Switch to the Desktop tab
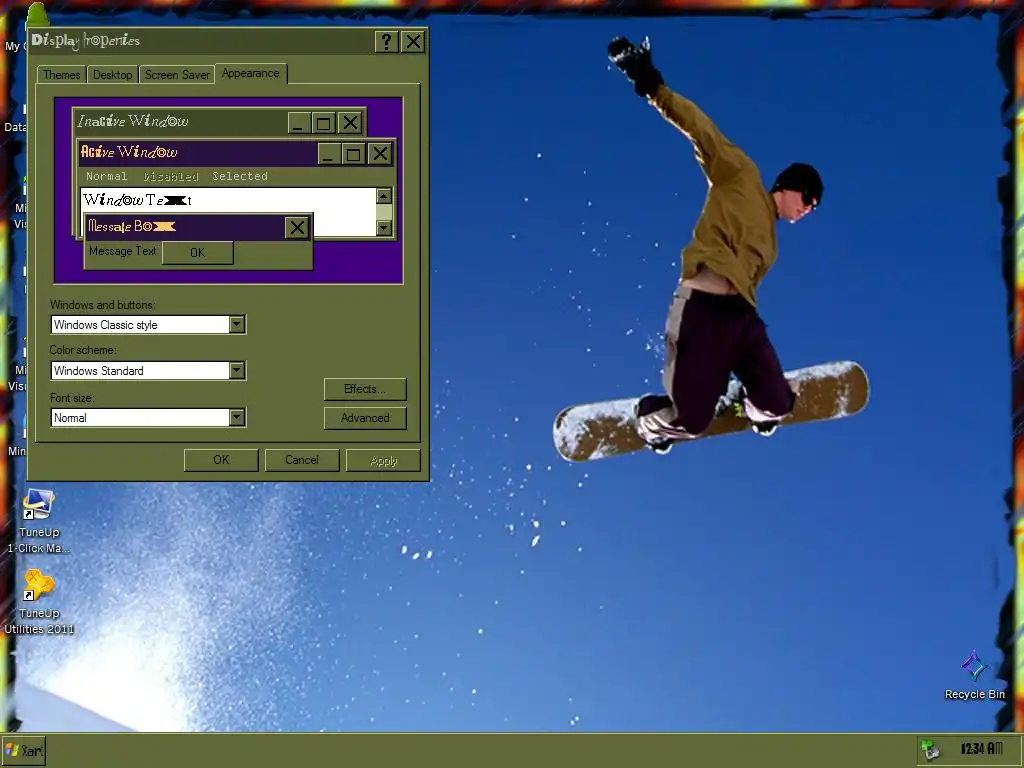The height and width of the screenshot is (768, 1024). pyautogui.click(x=112, y=74)
